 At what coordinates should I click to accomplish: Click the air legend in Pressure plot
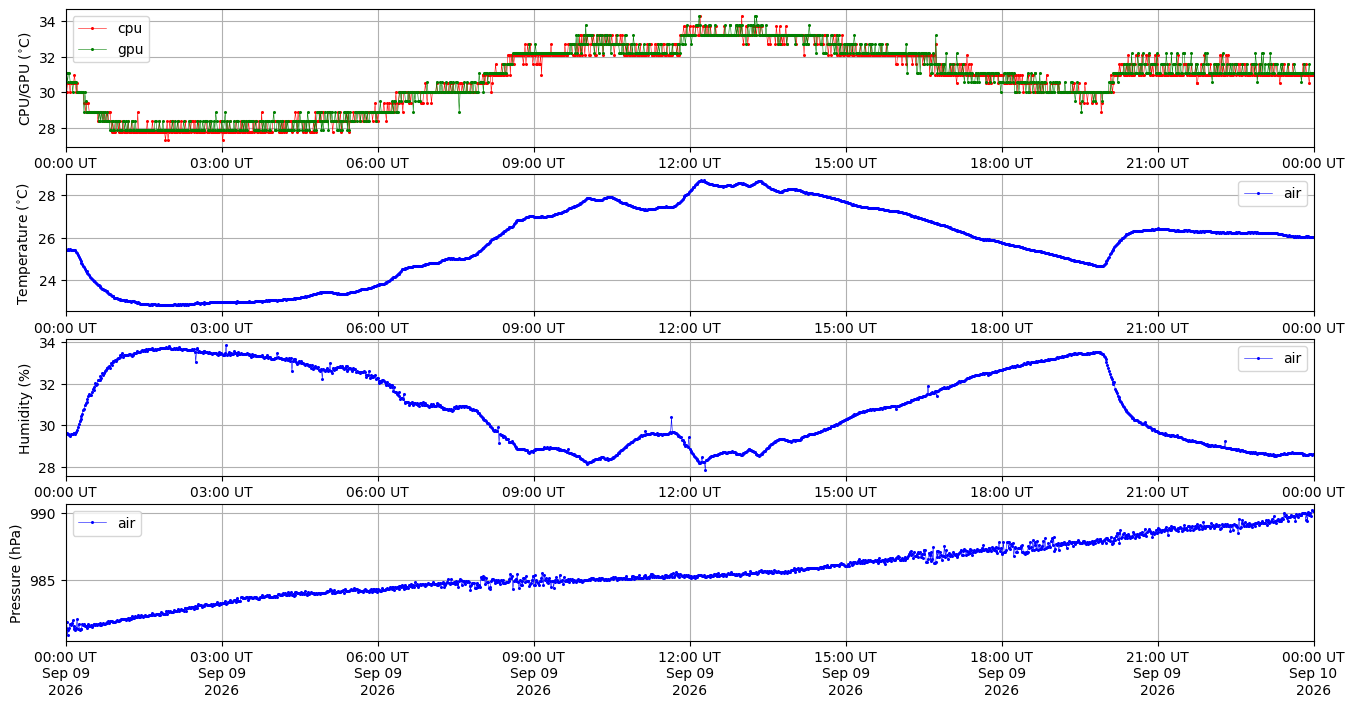(107, 523)
